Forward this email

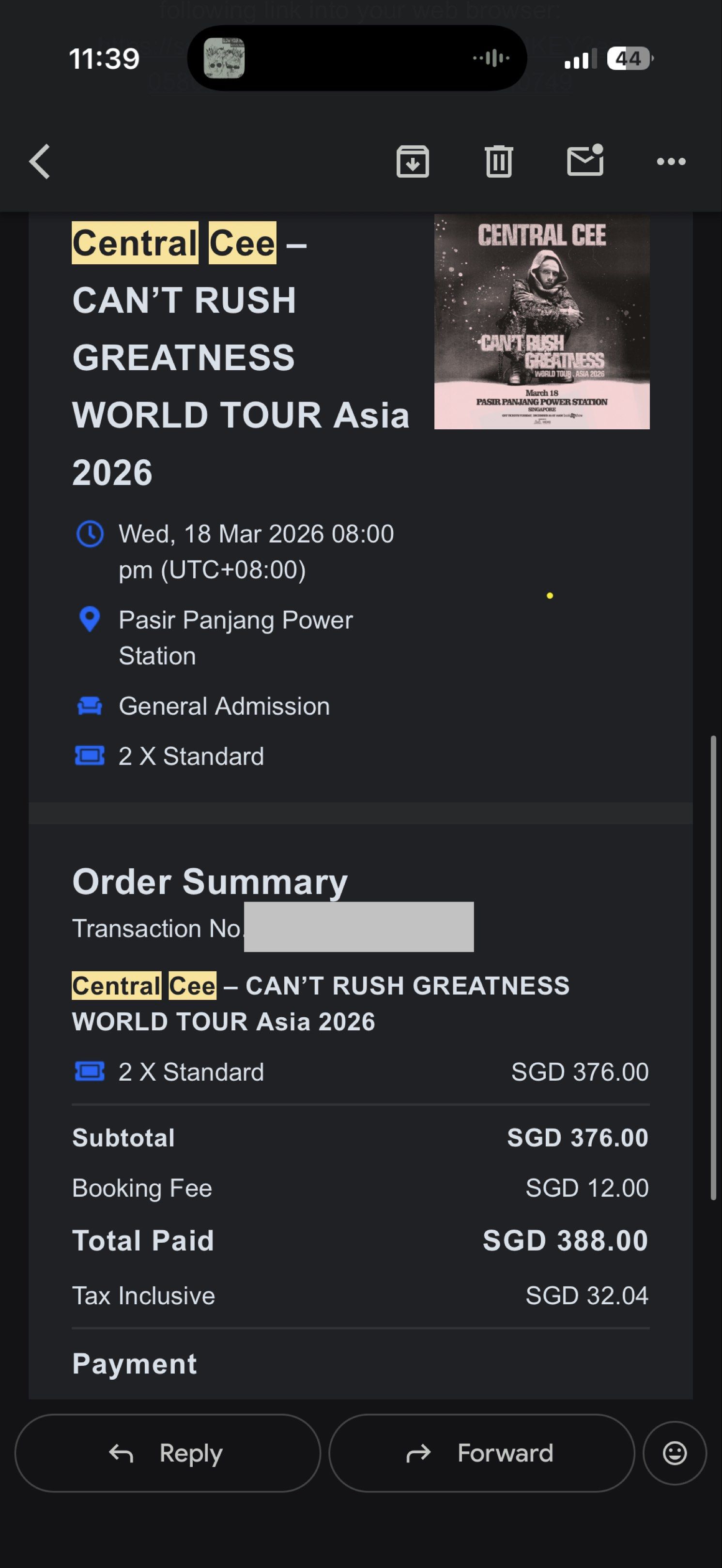(481, 1454)
